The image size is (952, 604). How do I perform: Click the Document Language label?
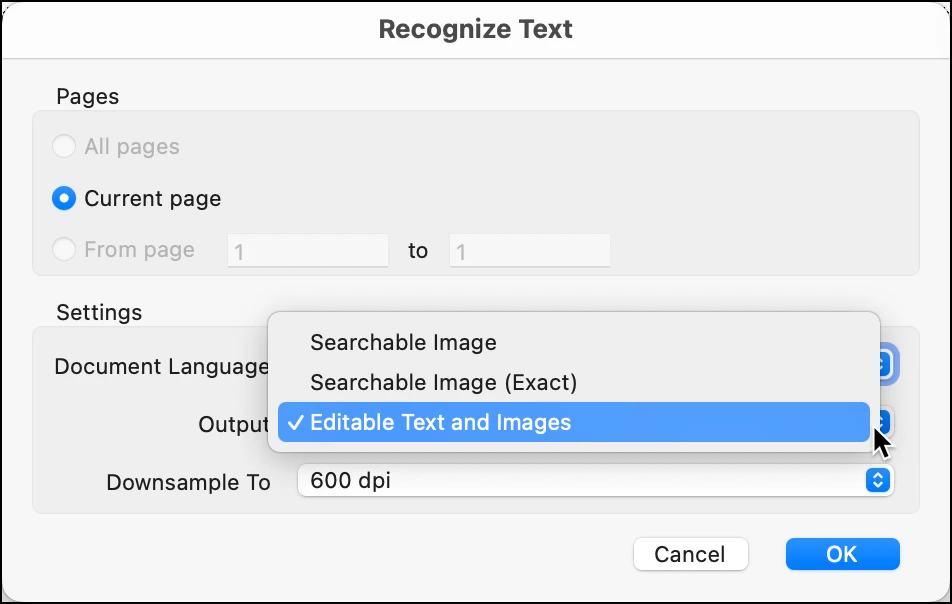(x=160, y=367)
